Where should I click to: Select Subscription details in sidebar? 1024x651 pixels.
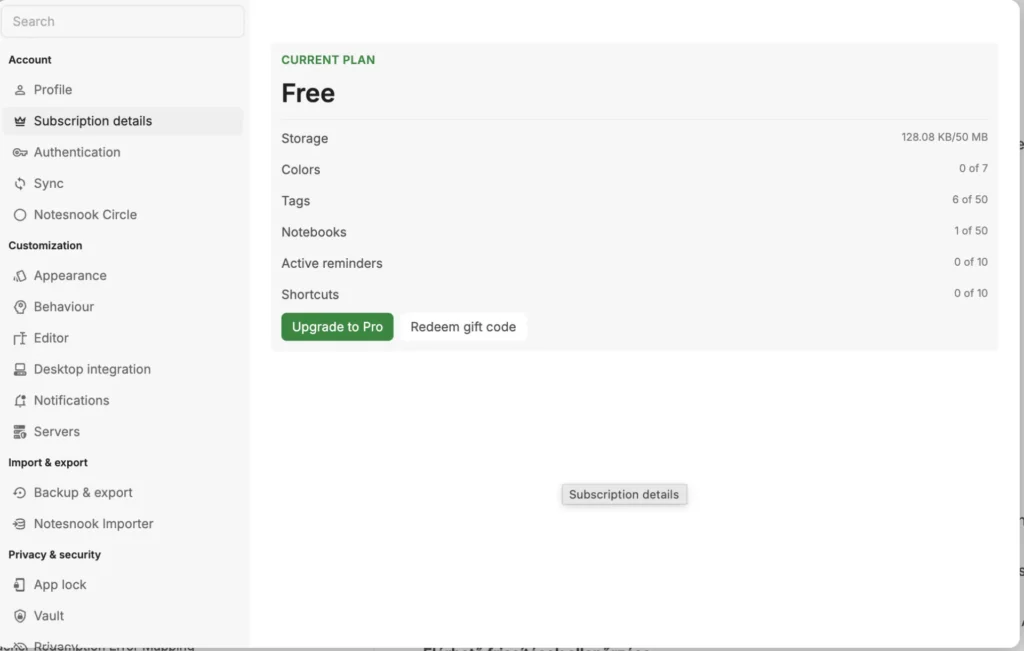pyautogui.click(x=123, y=121)
